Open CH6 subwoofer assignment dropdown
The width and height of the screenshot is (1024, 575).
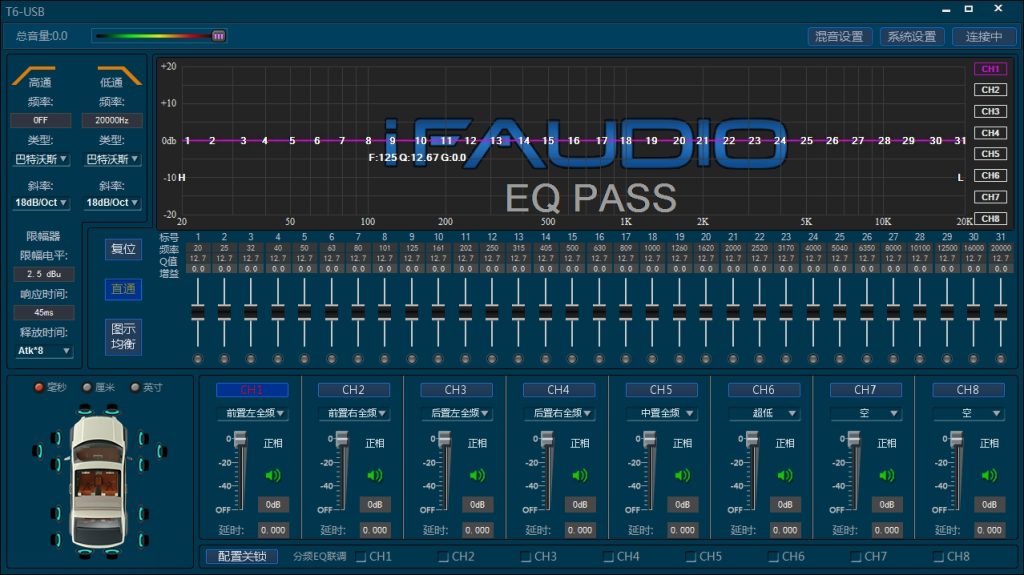click(x=764, y=413)
